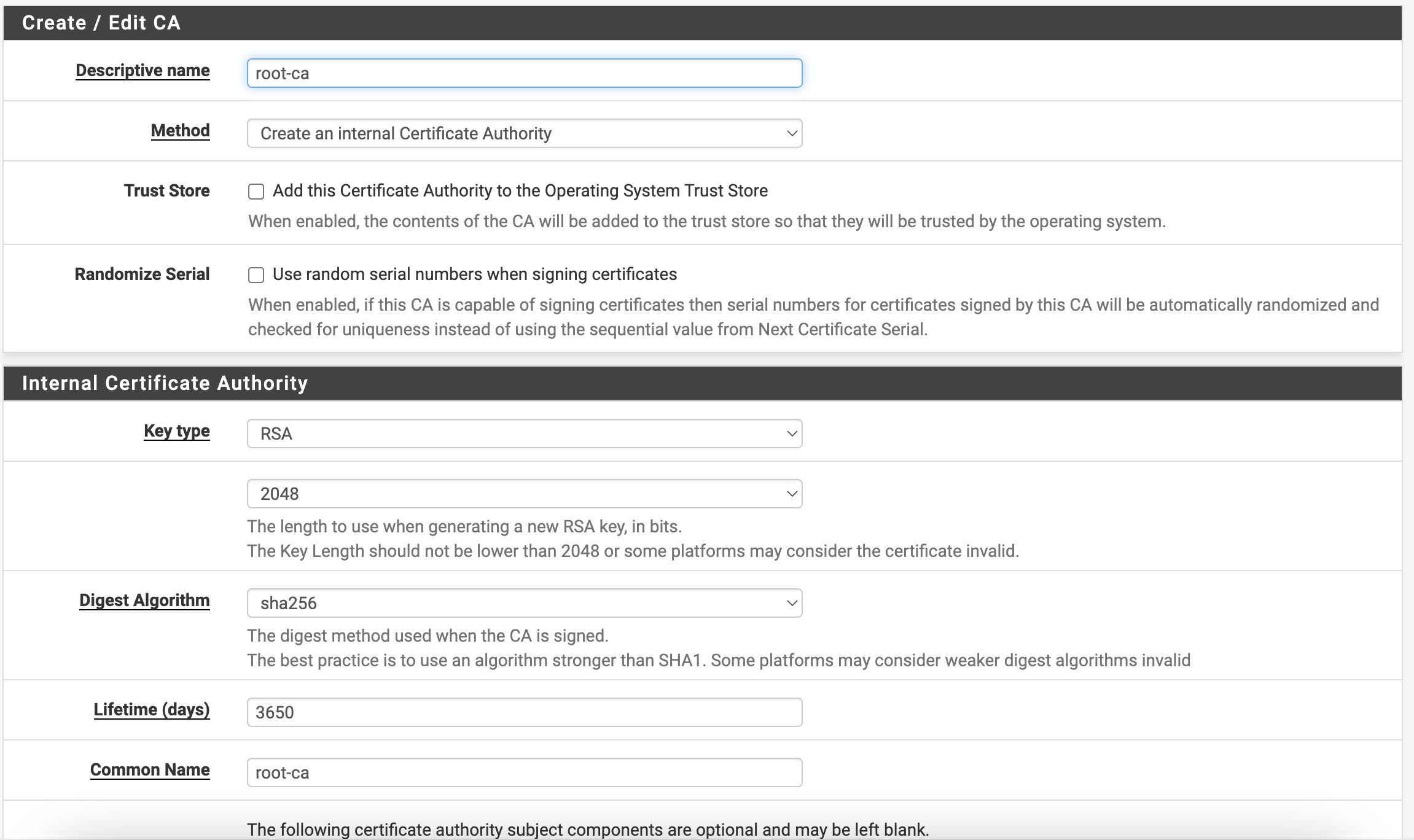This screenshot has height=840, width=1414.
Task: Click the Method help label
Action: coord(180,131)
